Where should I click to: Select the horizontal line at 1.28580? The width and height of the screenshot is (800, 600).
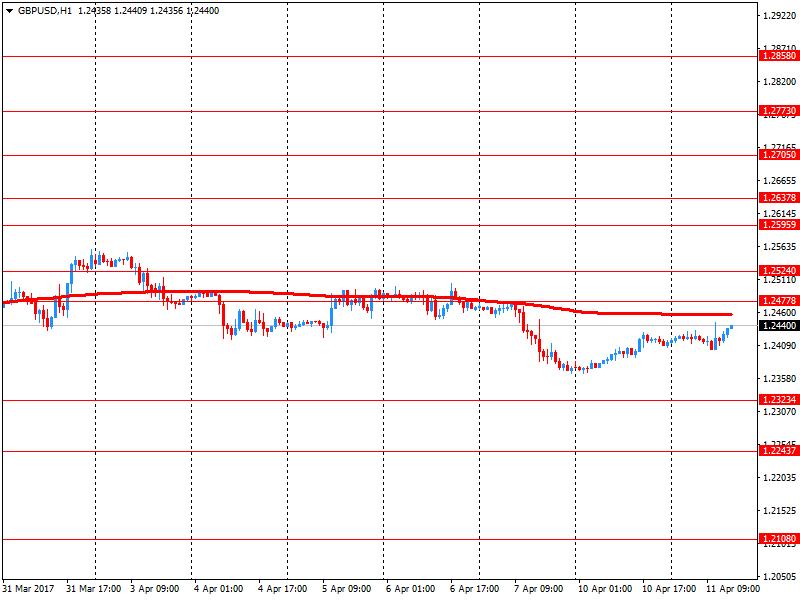[x=380, y=57]
